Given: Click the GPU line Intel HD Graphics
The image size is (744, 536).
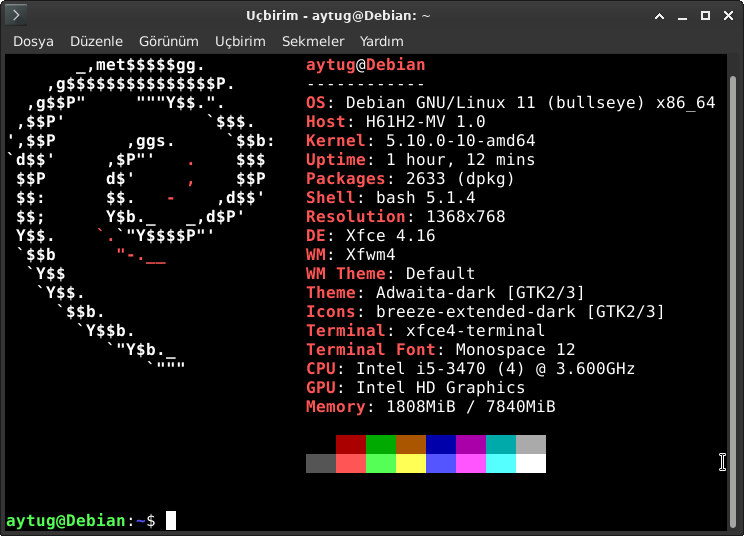Looking at the screenshot, I should (x=416, y=387).
